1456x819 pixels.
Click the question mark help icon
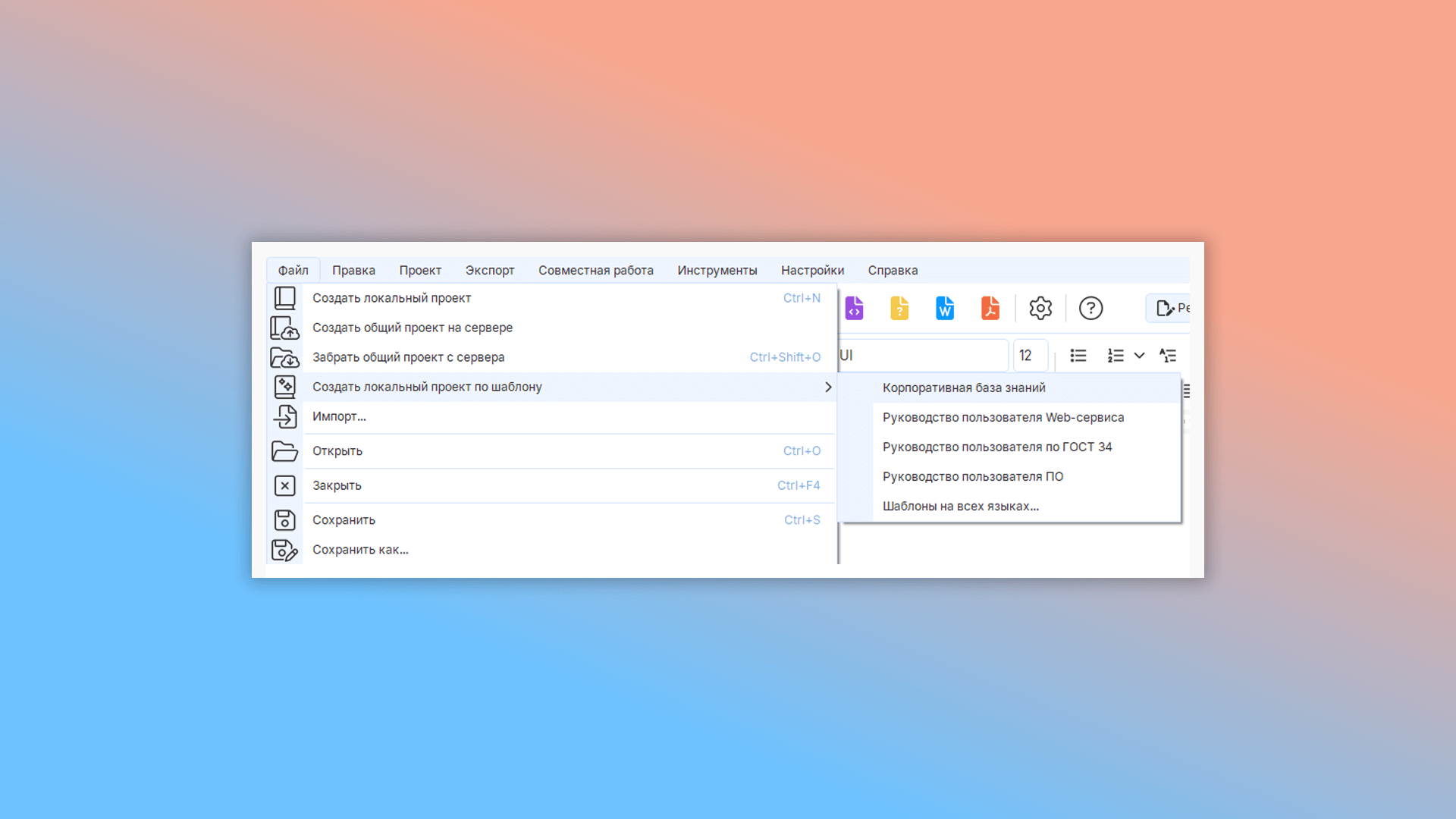click(1090, 308)
